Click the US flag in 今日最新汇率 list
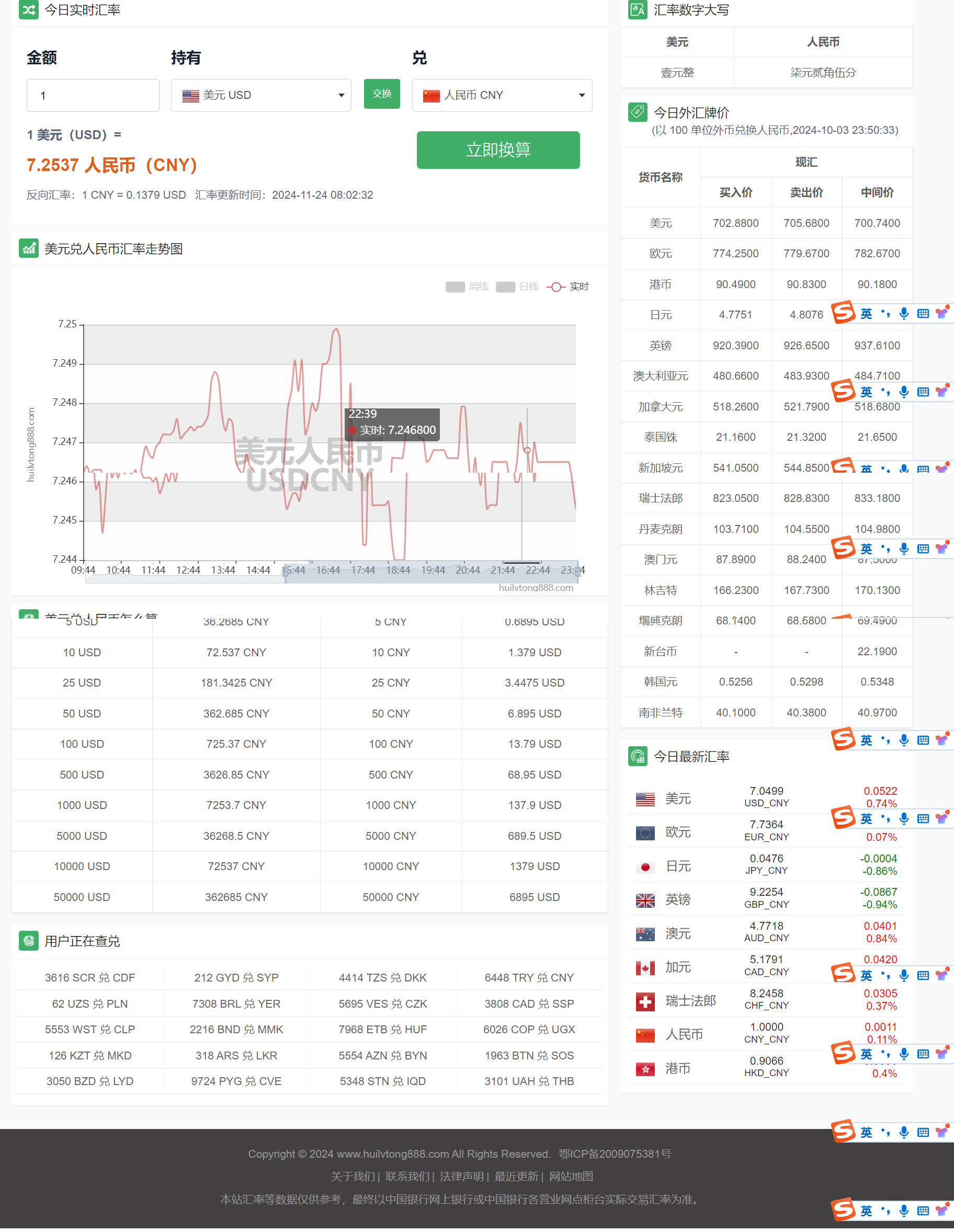The height and width of the screenshot is (1232, 954). 645,799
